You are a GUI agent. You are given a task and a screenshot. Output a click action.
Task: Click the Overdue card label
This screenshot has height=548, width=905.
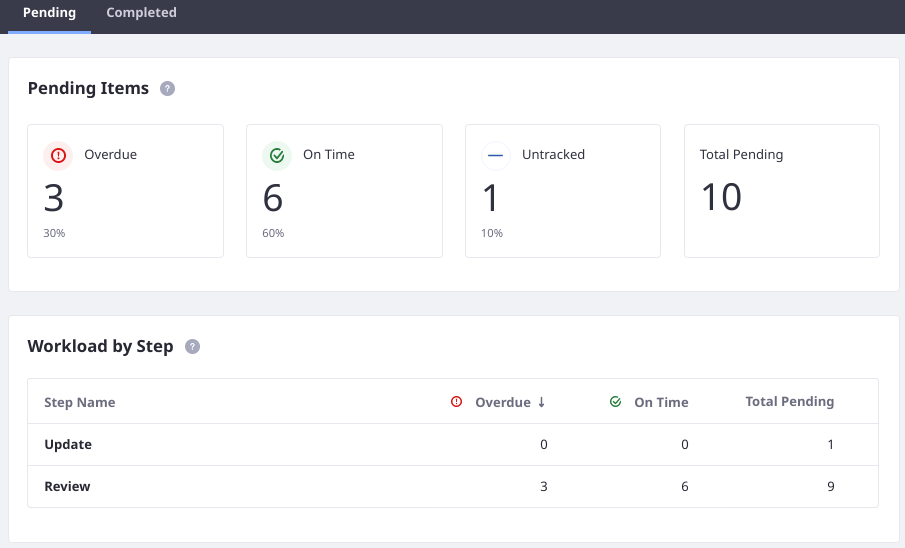(x=111, y=155)
